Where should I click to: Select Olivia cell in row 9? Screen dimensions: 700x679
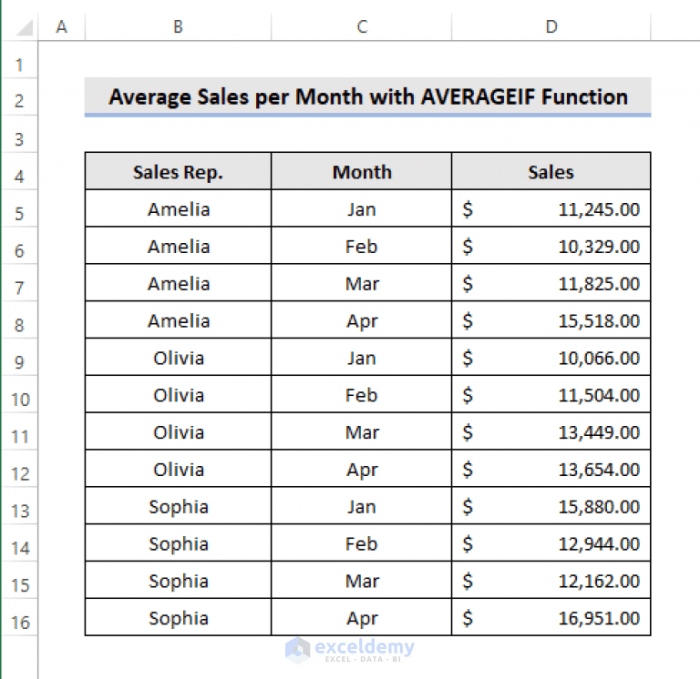178,357
